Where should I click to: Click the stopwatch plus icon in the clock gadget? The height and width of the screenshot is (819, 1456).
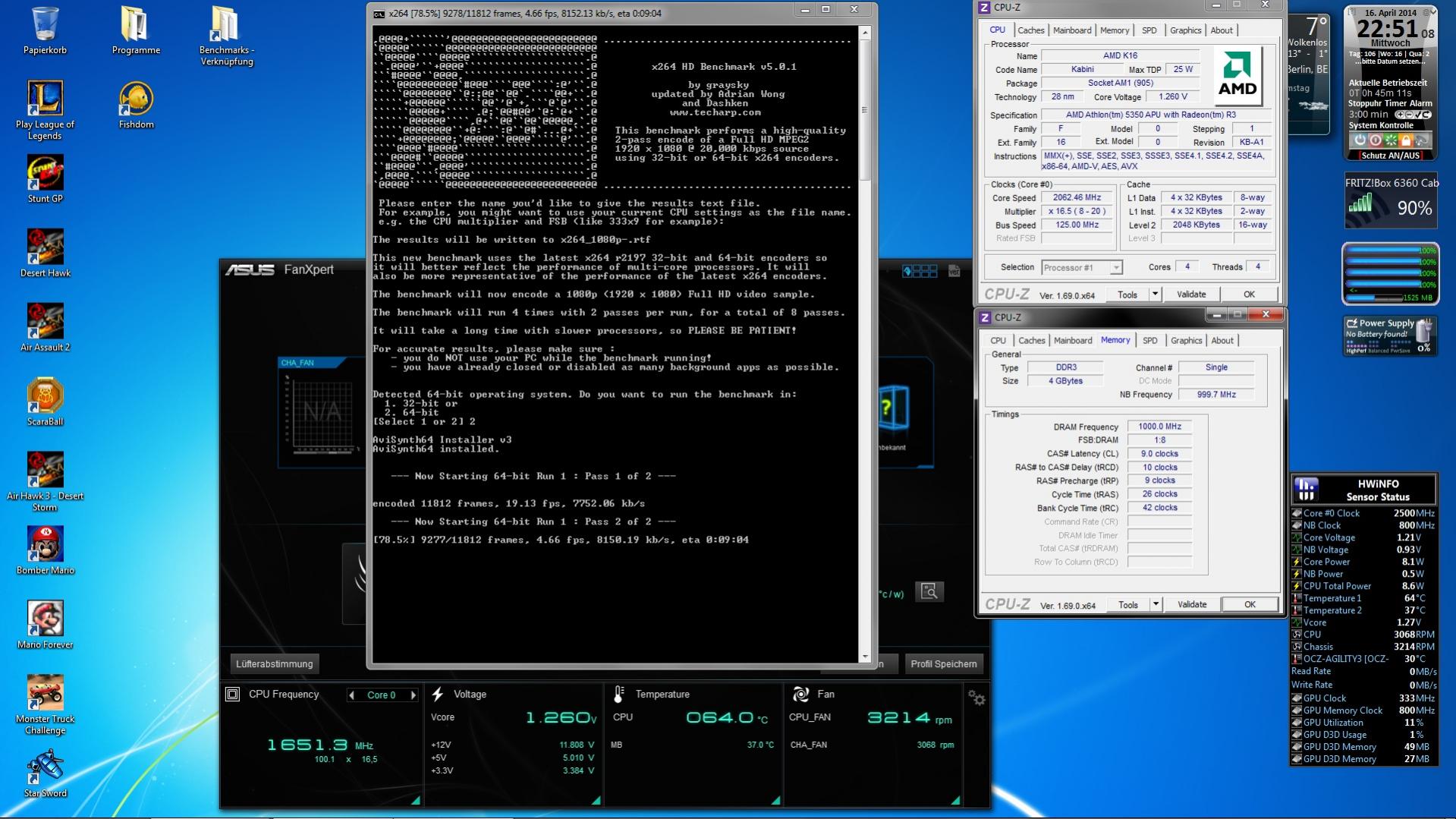point(1401,115)
